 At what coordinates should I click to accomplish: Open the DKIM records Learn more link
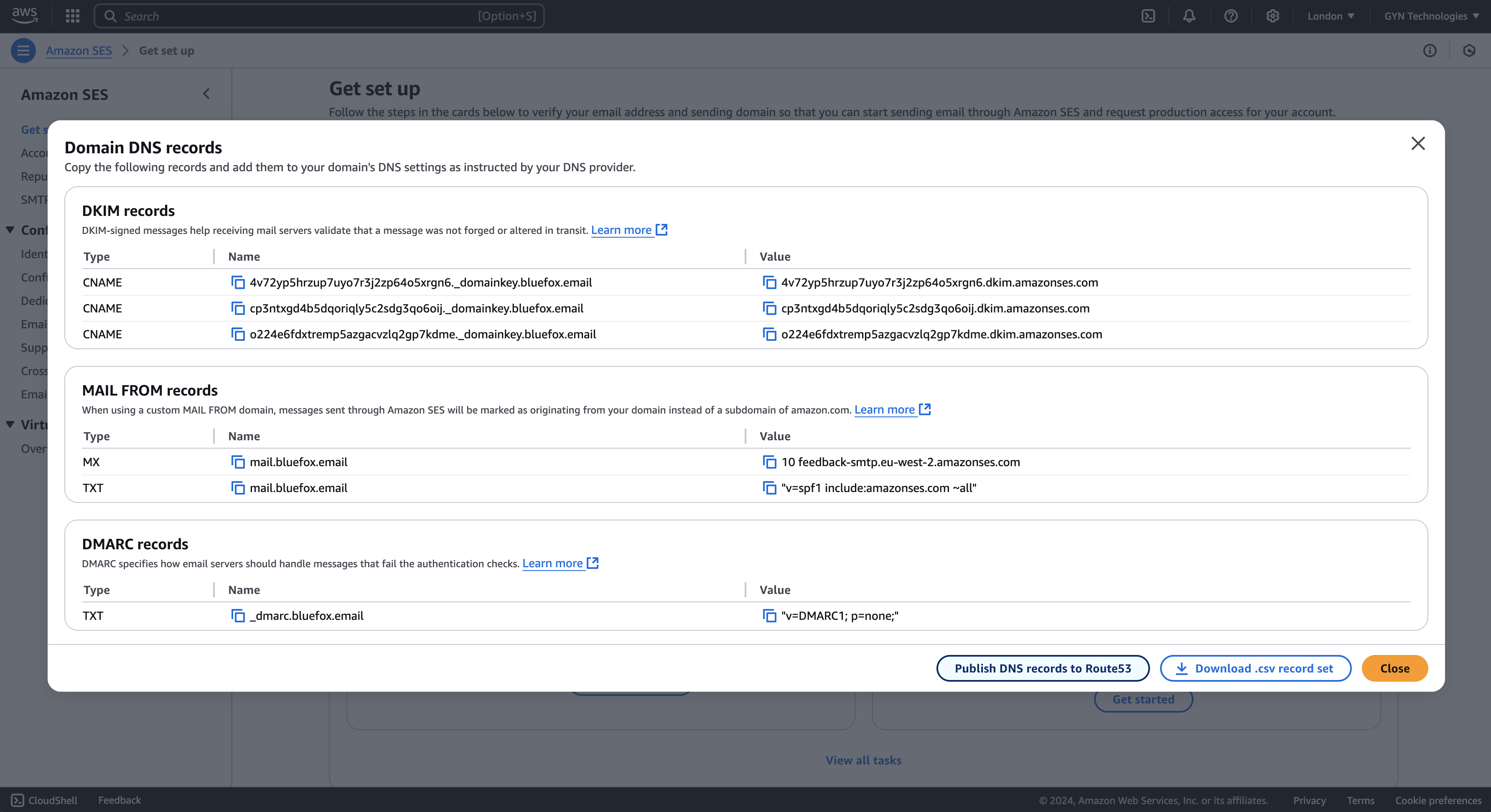point(629,230)
